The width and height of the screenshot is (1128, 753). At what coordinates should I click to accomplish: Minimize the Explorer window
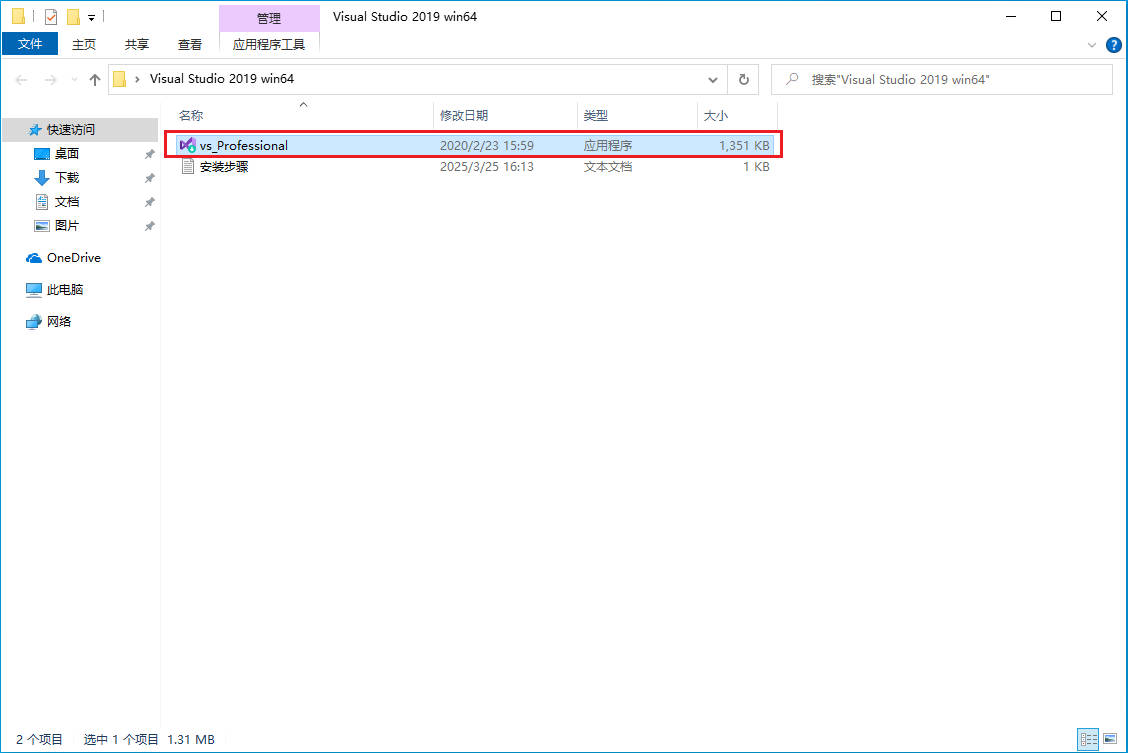pos(1011,17)
